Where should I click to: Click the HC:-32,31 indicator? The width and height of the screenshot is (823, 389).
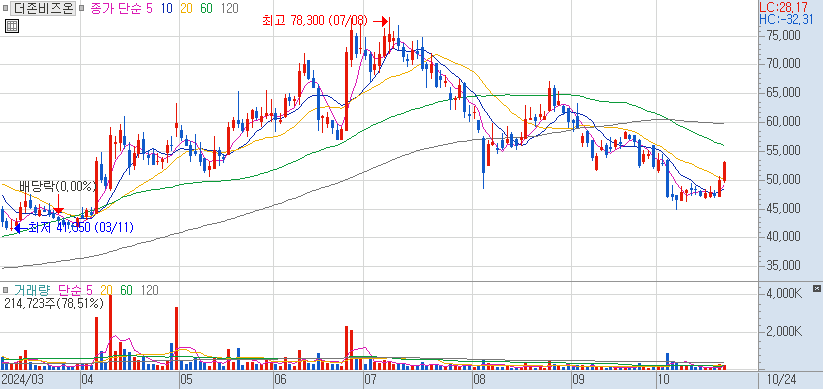pyautogui.click(x=786, y=20)
